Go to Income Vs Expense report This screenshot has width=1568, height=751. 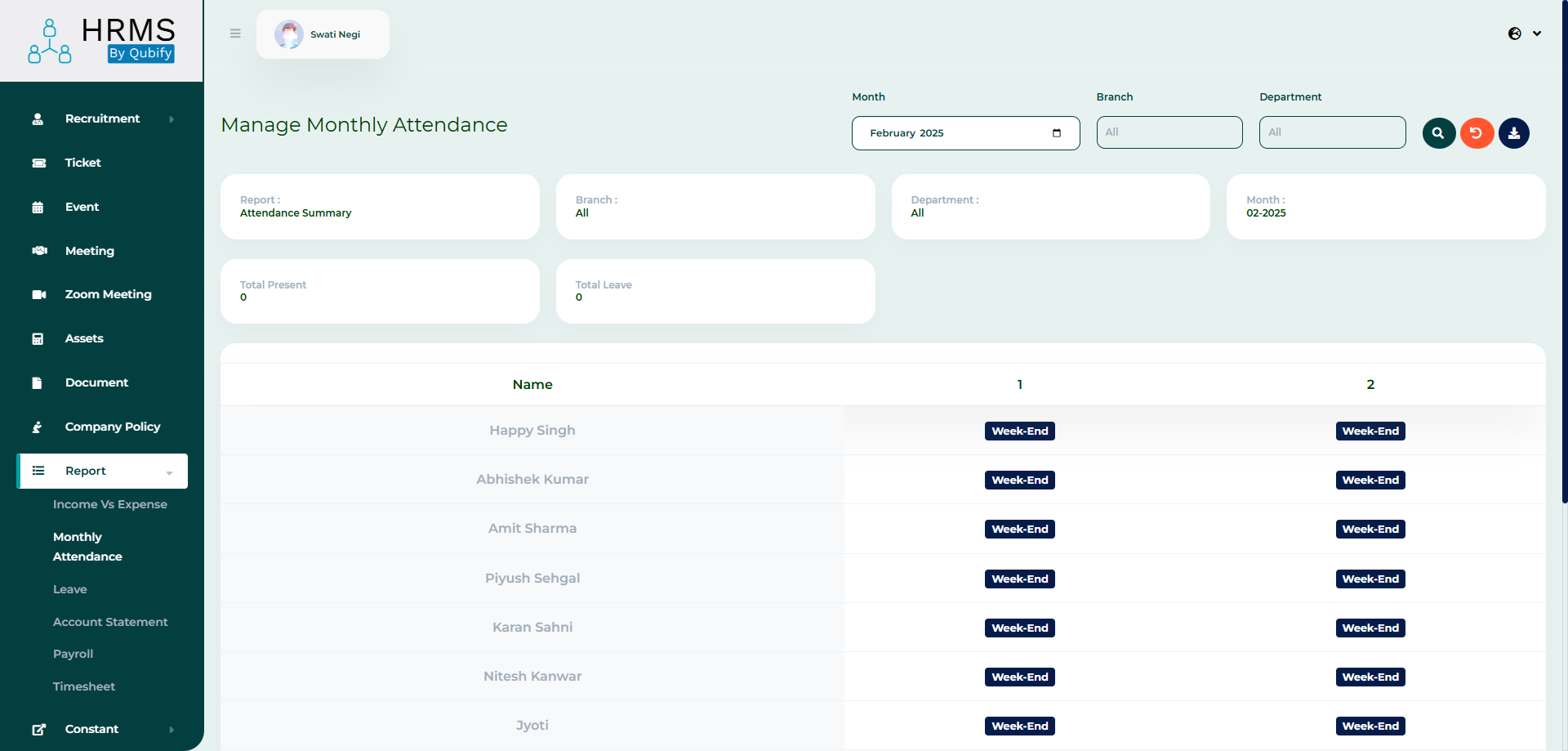click(x=110, y=504)
